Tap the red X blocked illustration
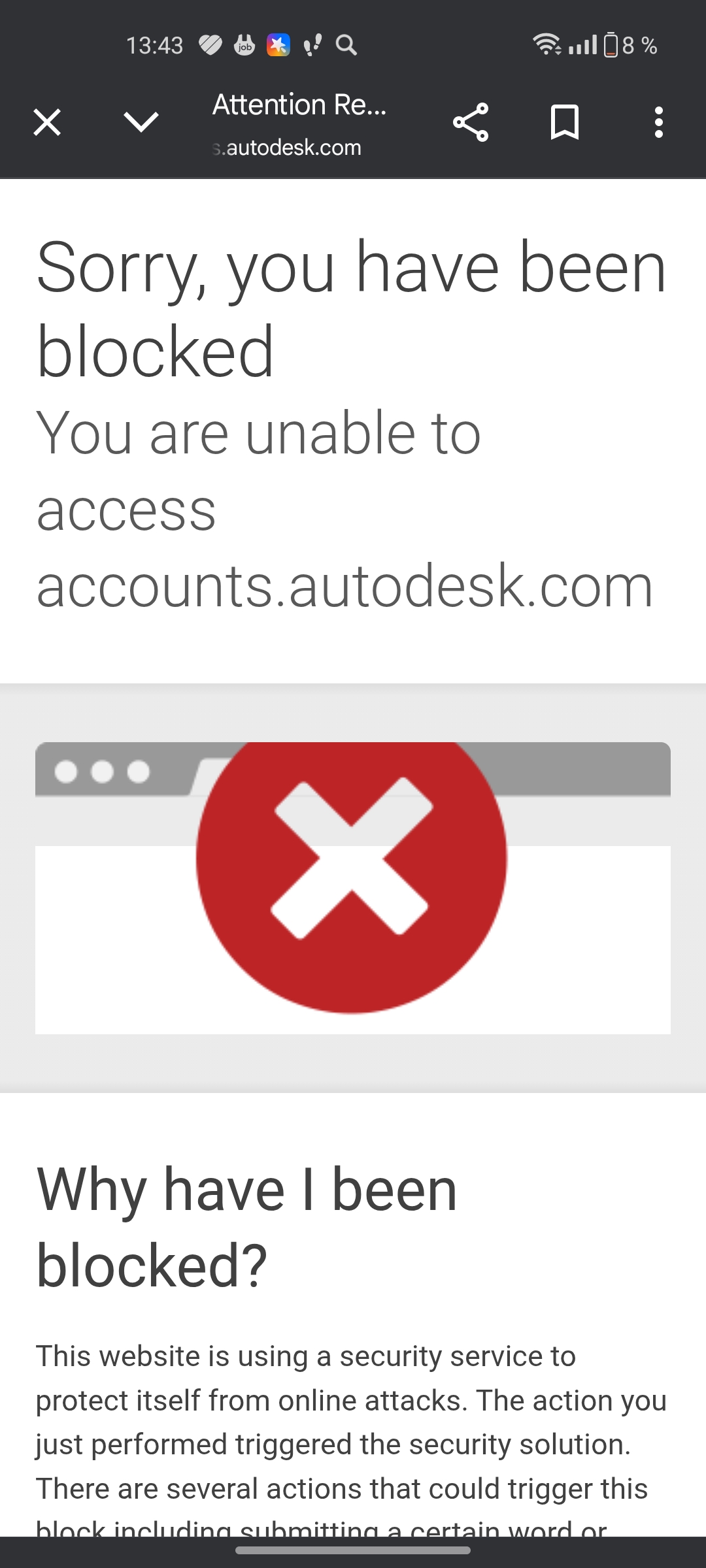The height and width of the screenshot is (1568, 706). (352, 877)
